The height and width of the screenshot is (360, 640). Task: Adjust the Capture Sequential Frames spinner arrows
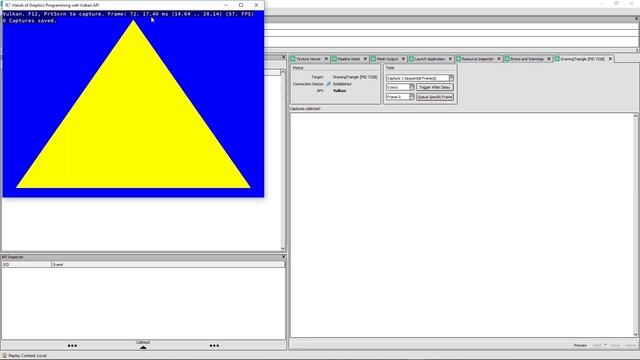[451, 78]
